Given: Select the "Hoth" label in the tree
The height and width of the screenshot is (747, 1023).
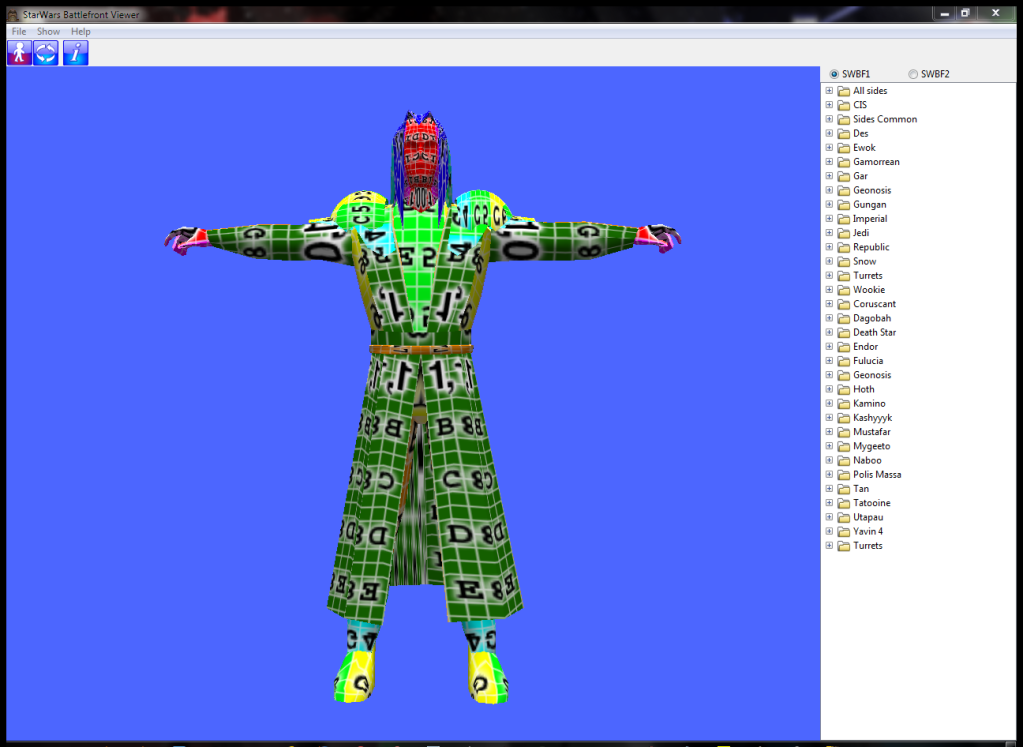Looking at the screenshot, I should (863, 389).
